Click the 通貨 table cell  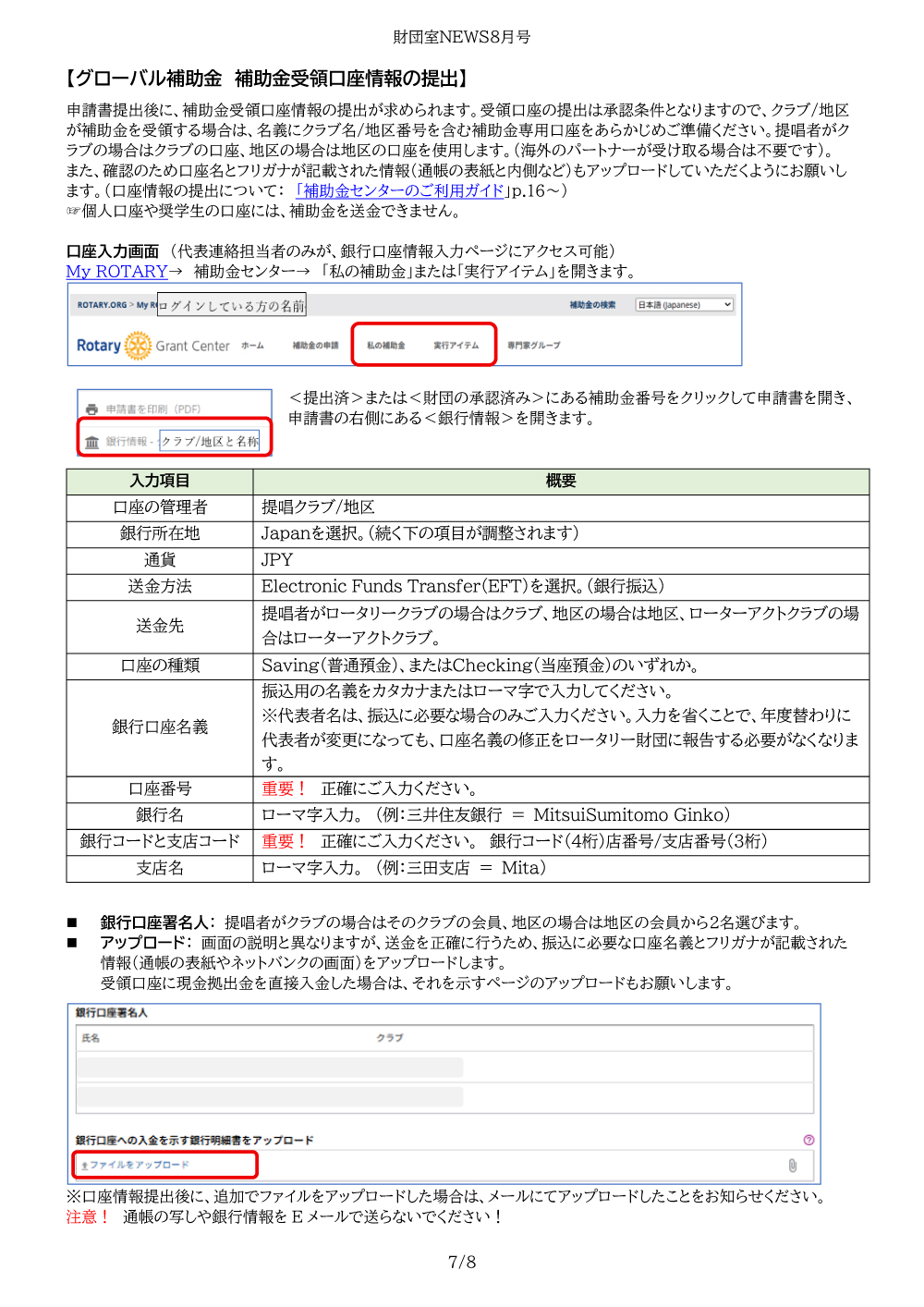tap(160, 560)
